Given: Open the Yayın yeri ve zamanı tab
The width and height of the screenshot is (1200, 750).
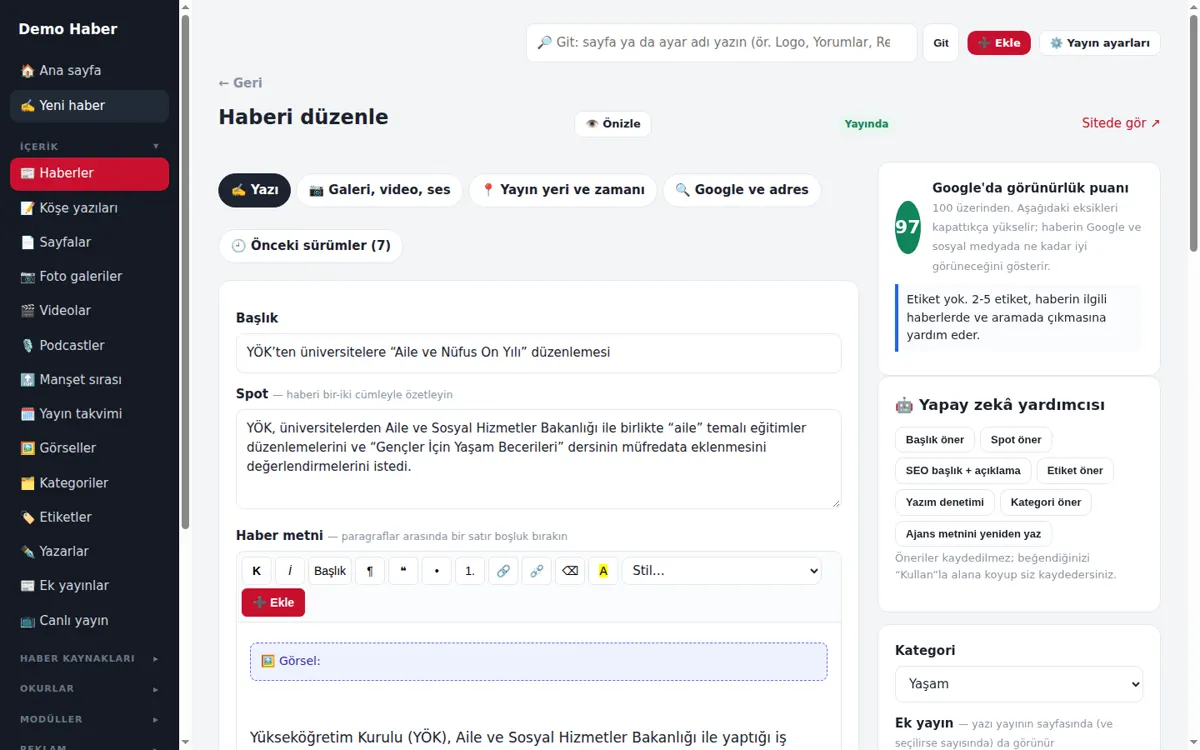Looking at the screenshot, I should 563,190.
